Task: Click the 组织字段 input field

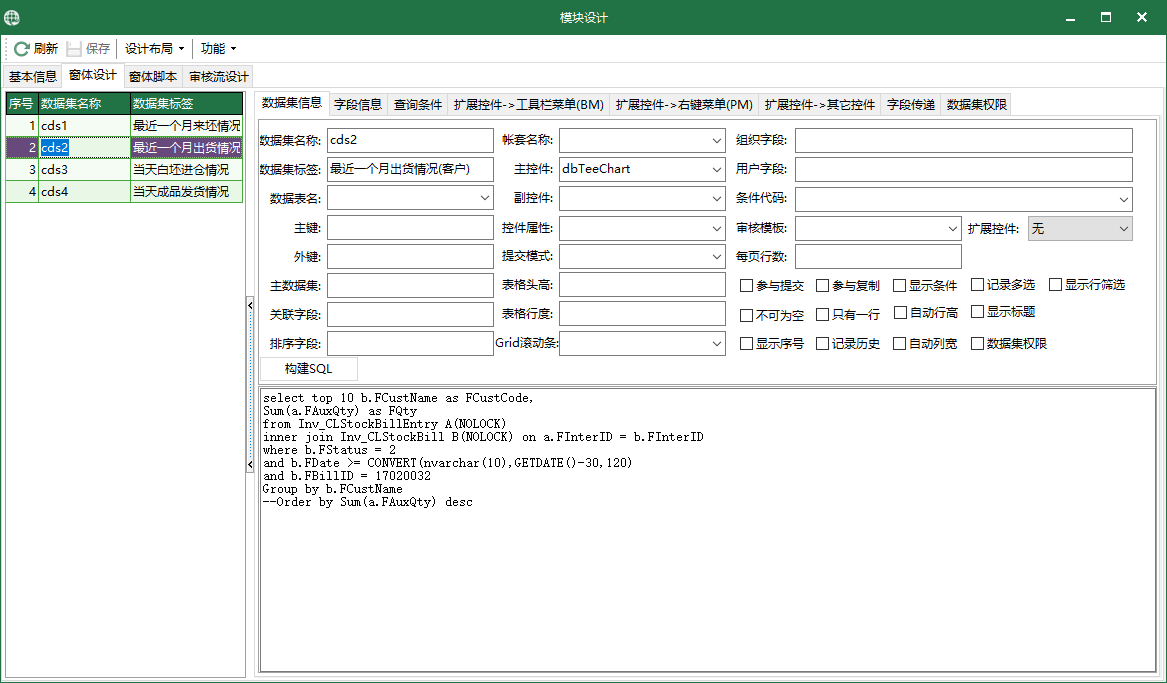Action: pos(964,140)
